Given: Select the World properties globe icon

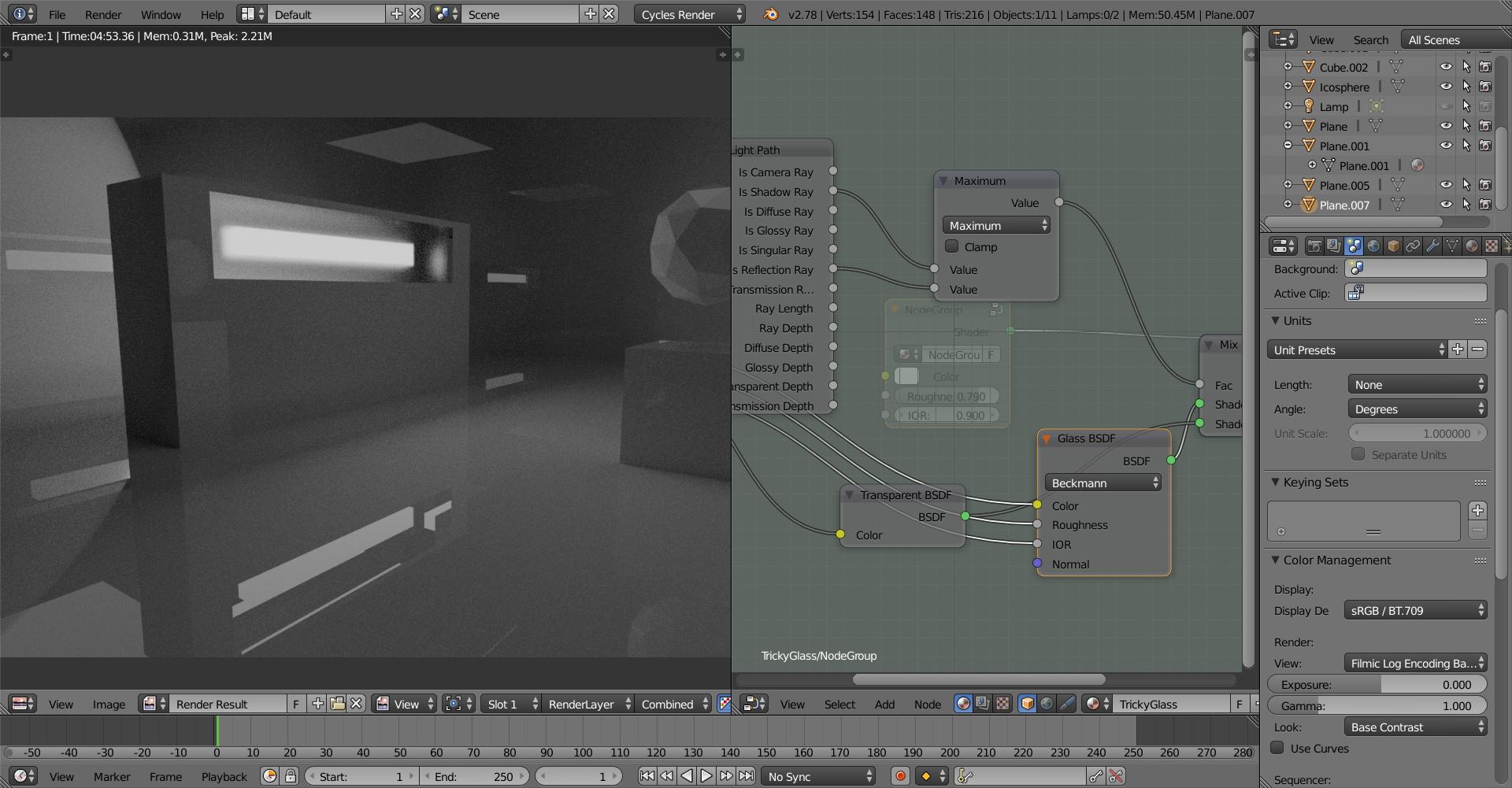Looking at the screenshot, I should (1373, 246).
